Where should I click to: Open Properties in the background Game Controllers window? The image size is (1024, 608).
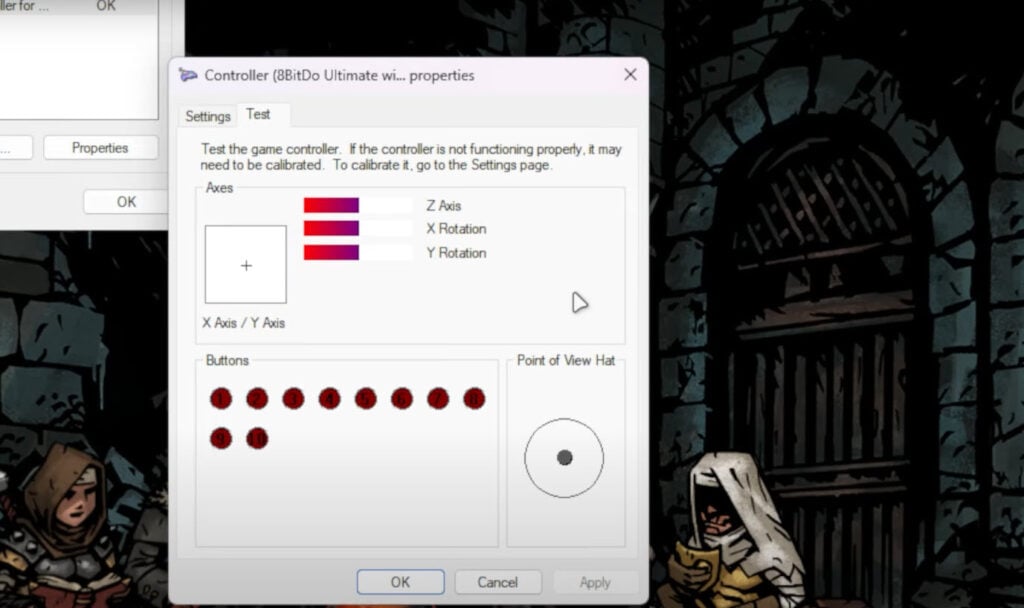(100, 148)
